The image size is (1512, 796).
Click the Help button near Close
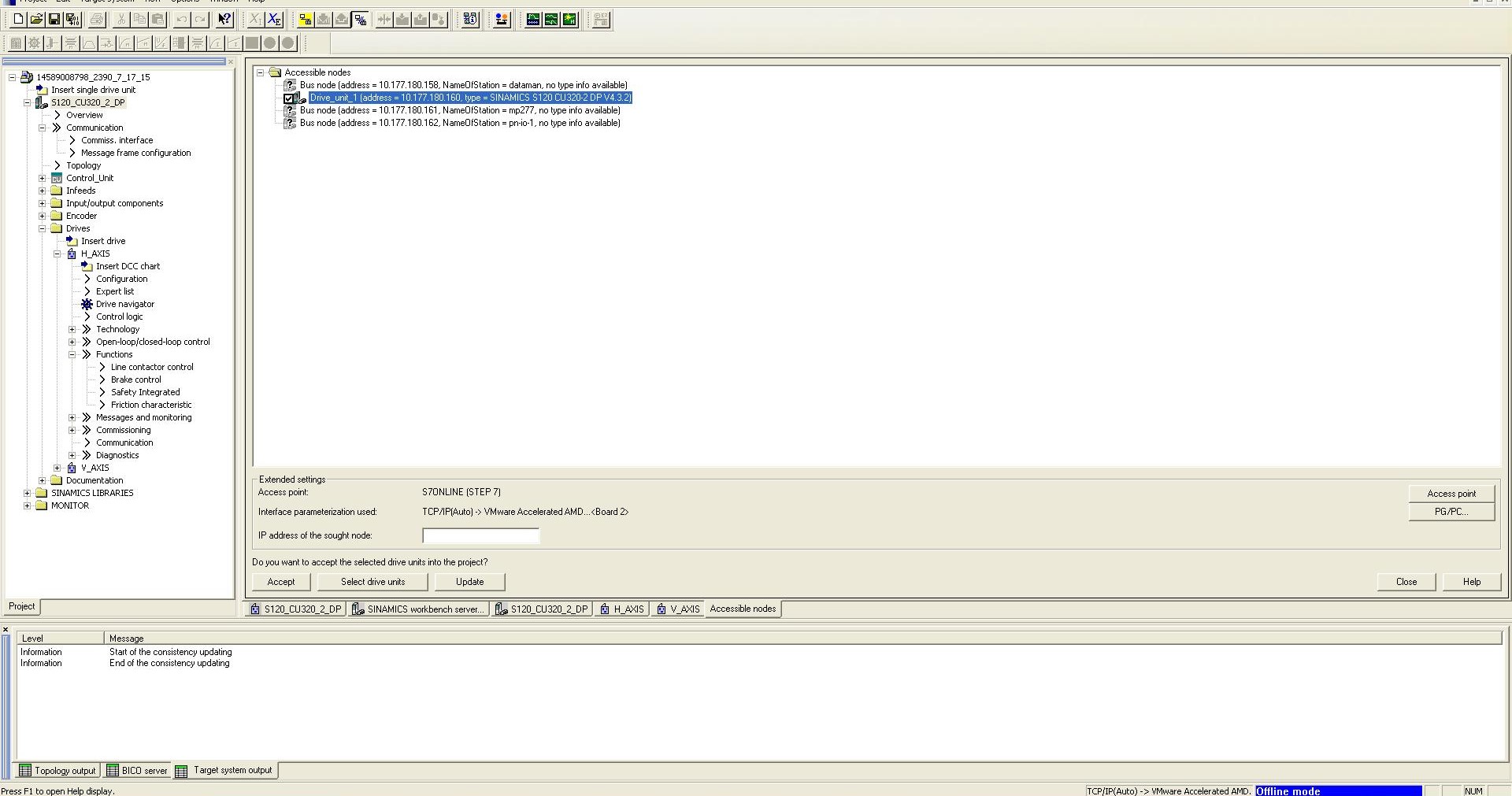[x=1472, y=582]
